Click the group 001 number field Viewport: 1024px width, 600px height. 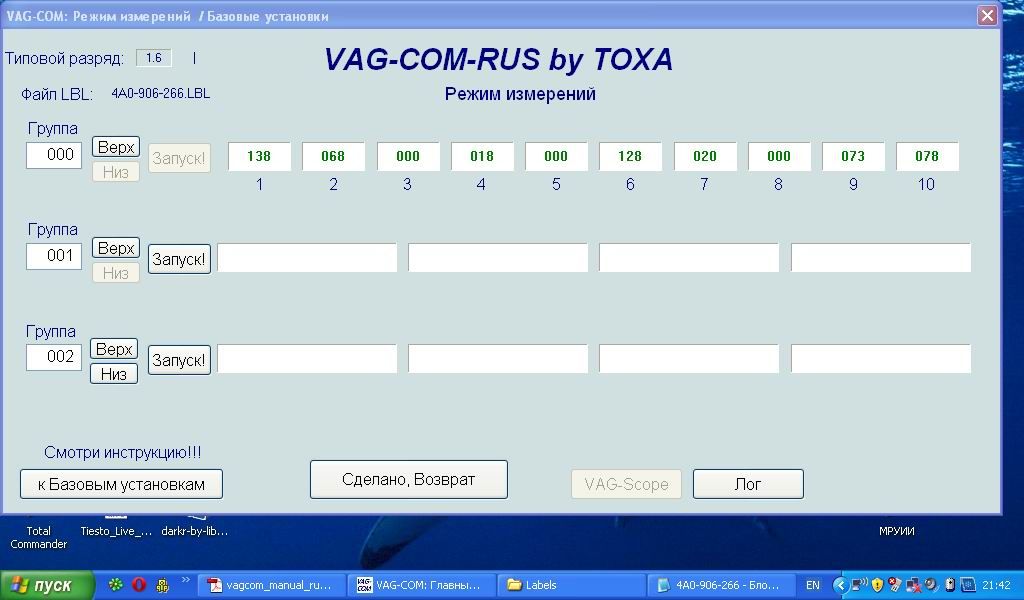coord(54,256)
